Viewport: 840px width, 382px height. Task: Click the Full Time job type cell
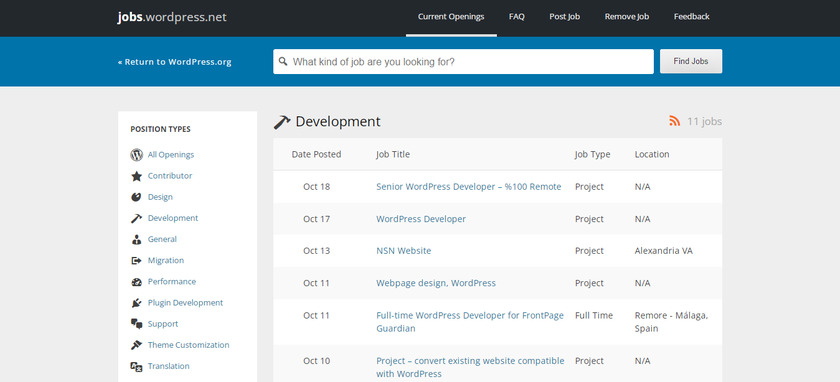click(594, 316)
